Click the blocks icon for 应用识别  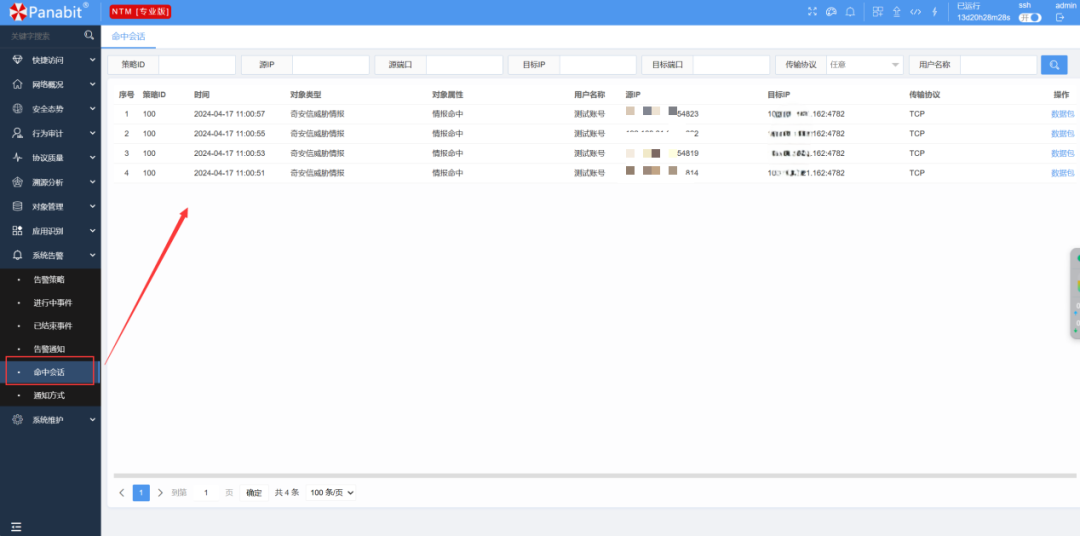pos(18,231)
